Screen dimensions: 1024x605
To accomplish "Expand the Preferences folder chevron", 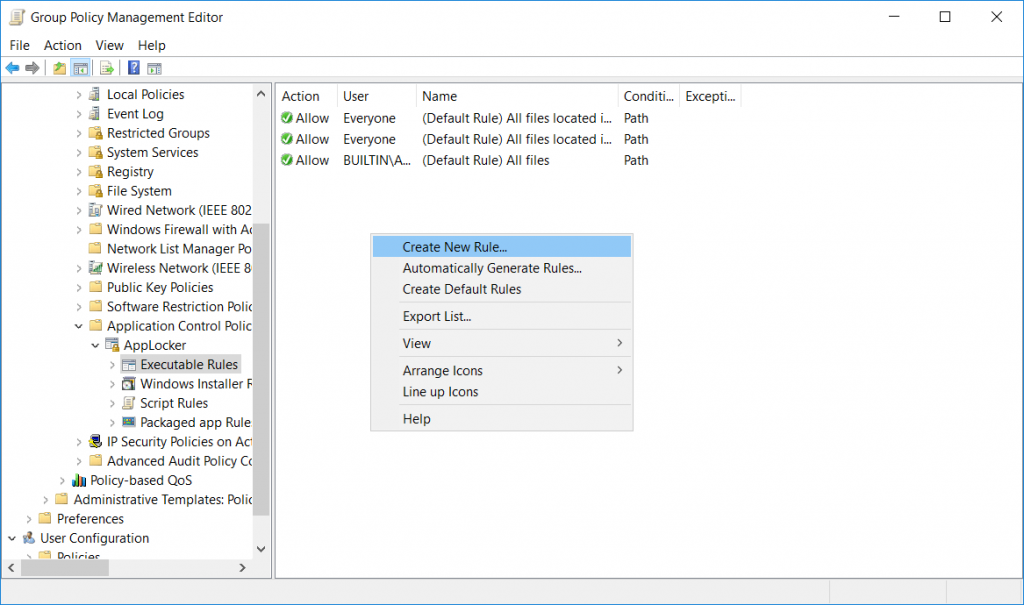I will (x=30, y=518).
